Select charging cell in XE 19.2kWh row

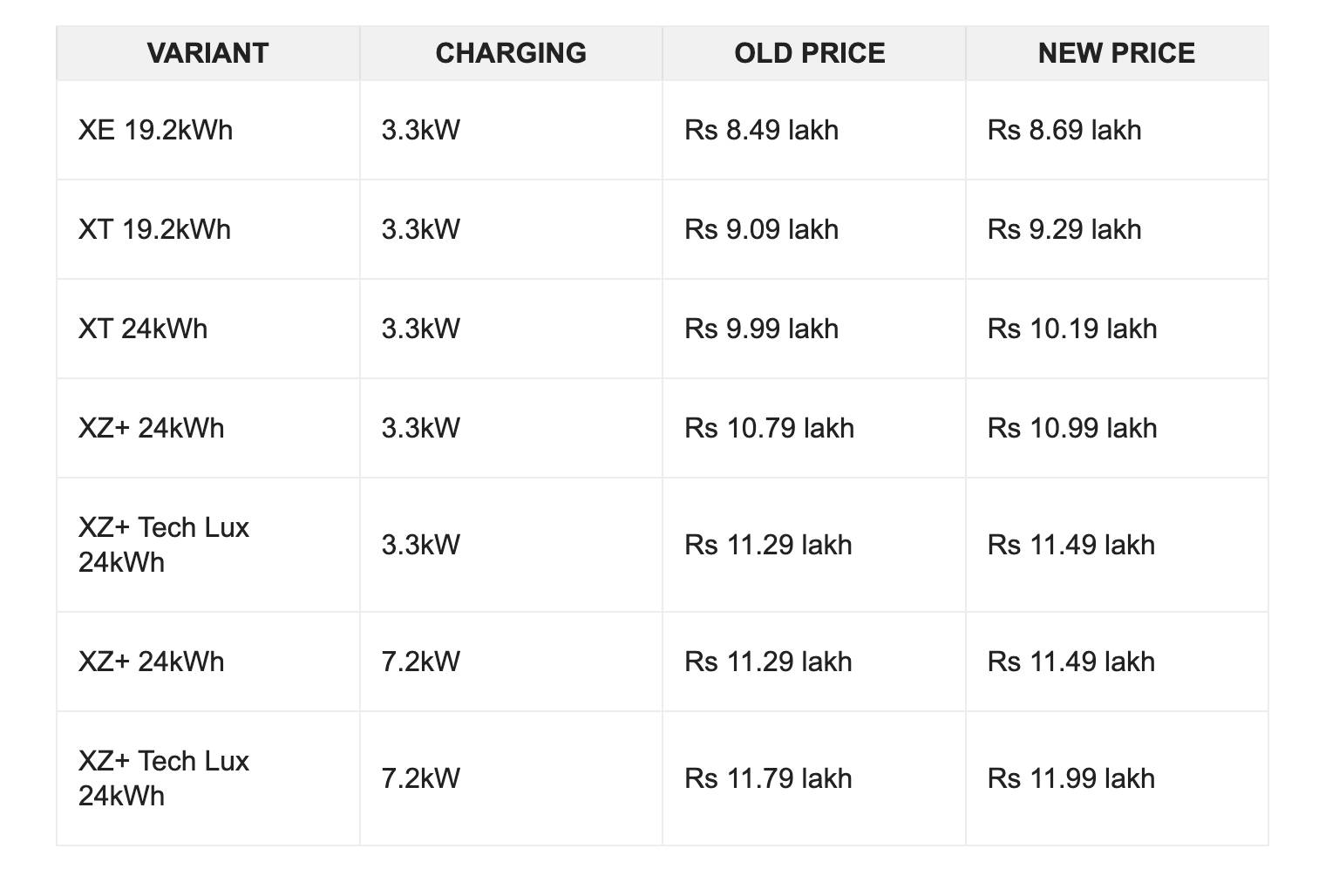pyautogui.click(x=420, y=131)
